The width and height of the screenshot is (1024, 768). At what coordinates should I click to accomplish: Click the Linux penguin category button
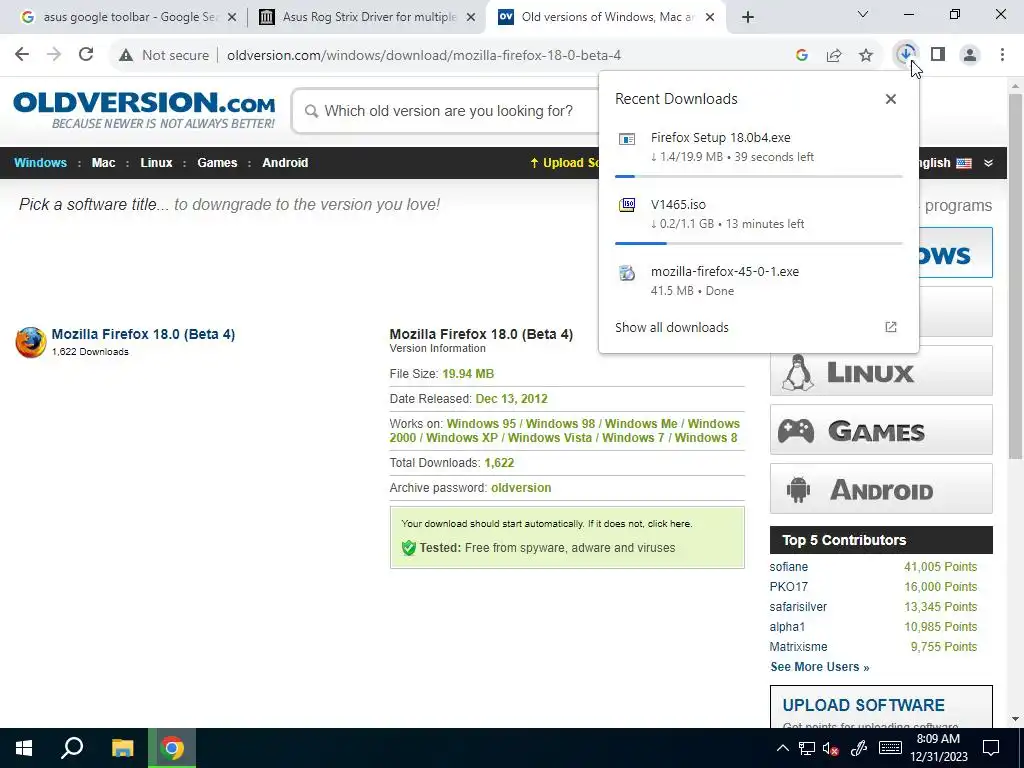point(881,371)
